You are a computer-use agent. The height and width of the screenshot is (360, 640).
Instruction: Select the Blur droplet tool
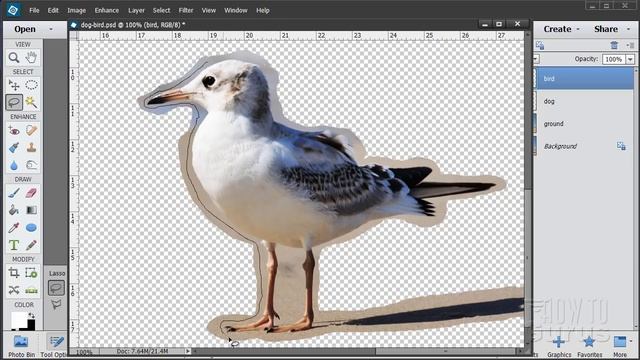coord(14,165)
